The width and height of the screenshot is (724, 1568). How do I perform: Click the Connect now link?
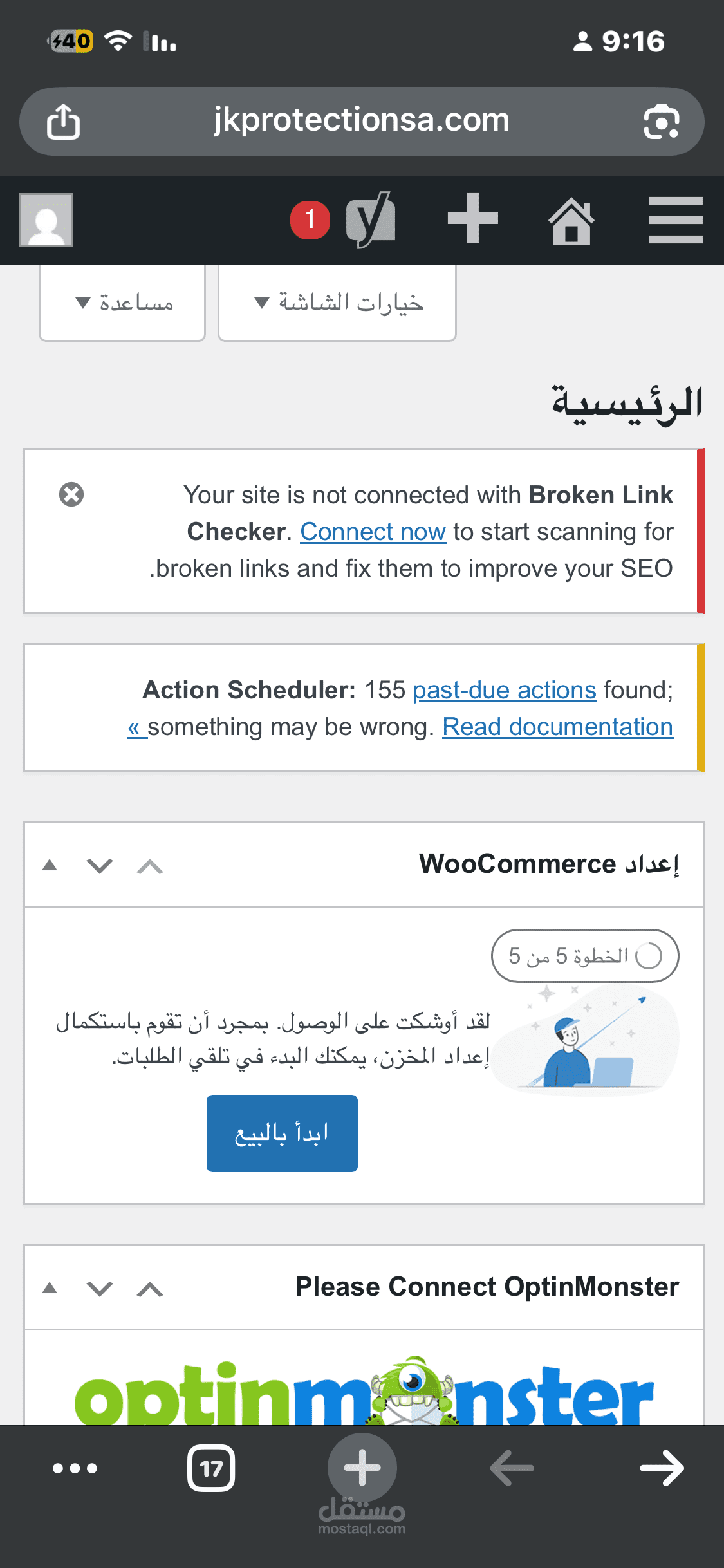point(373,532)
